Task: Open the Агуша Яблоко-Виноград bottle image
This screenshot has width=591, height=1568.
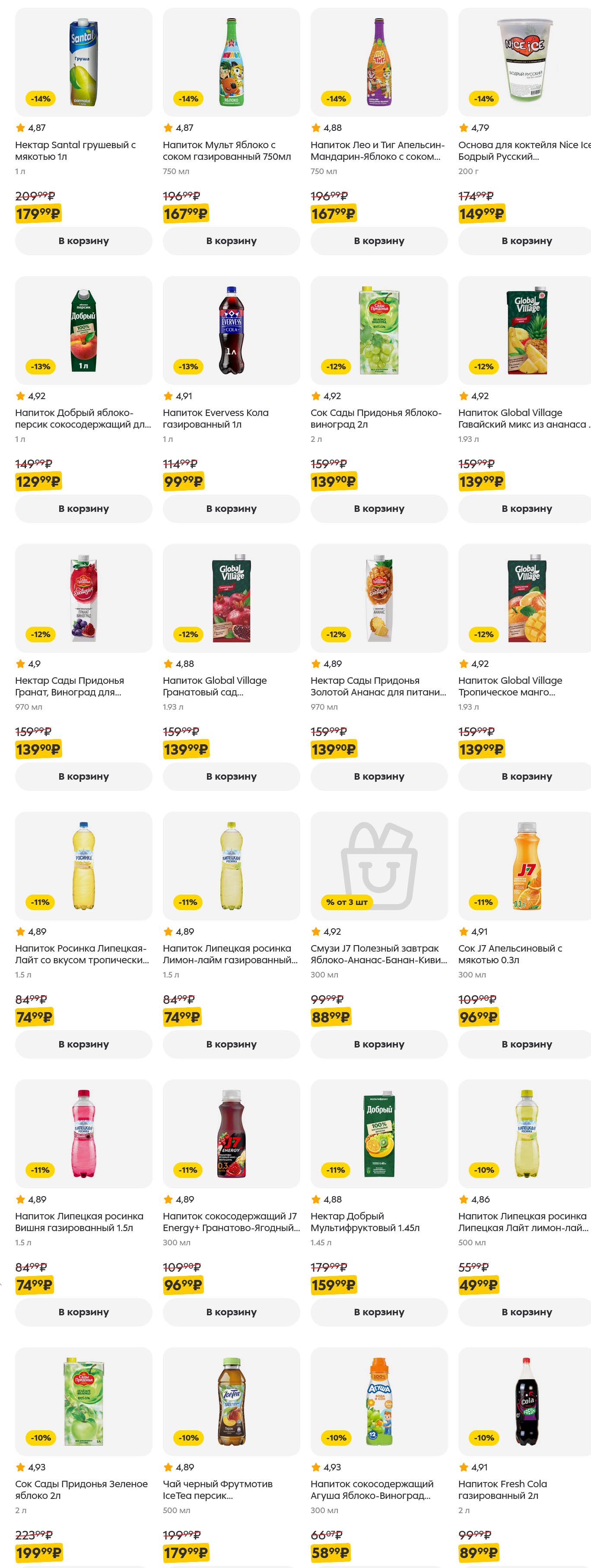Action: pos(378,1401)
